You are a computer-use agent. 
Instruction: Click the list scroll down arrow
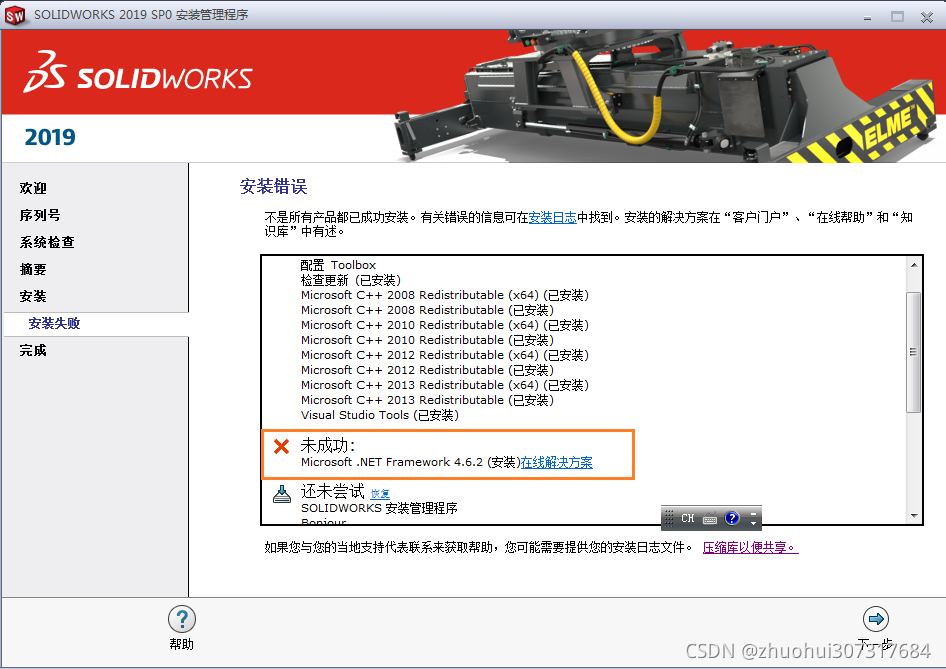click(x=914, y=516)
